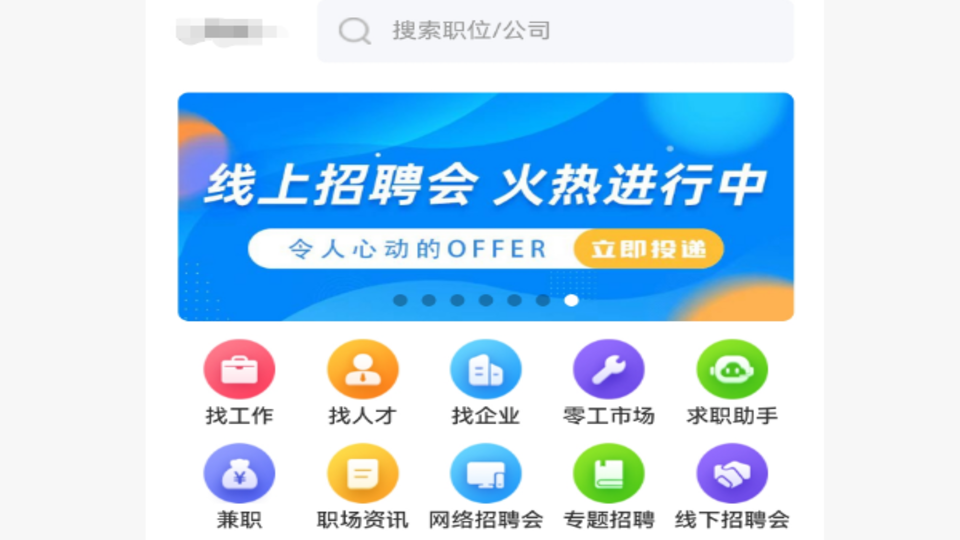Tap the 找人才 person icon
The image size is (960, 540).
362,369
